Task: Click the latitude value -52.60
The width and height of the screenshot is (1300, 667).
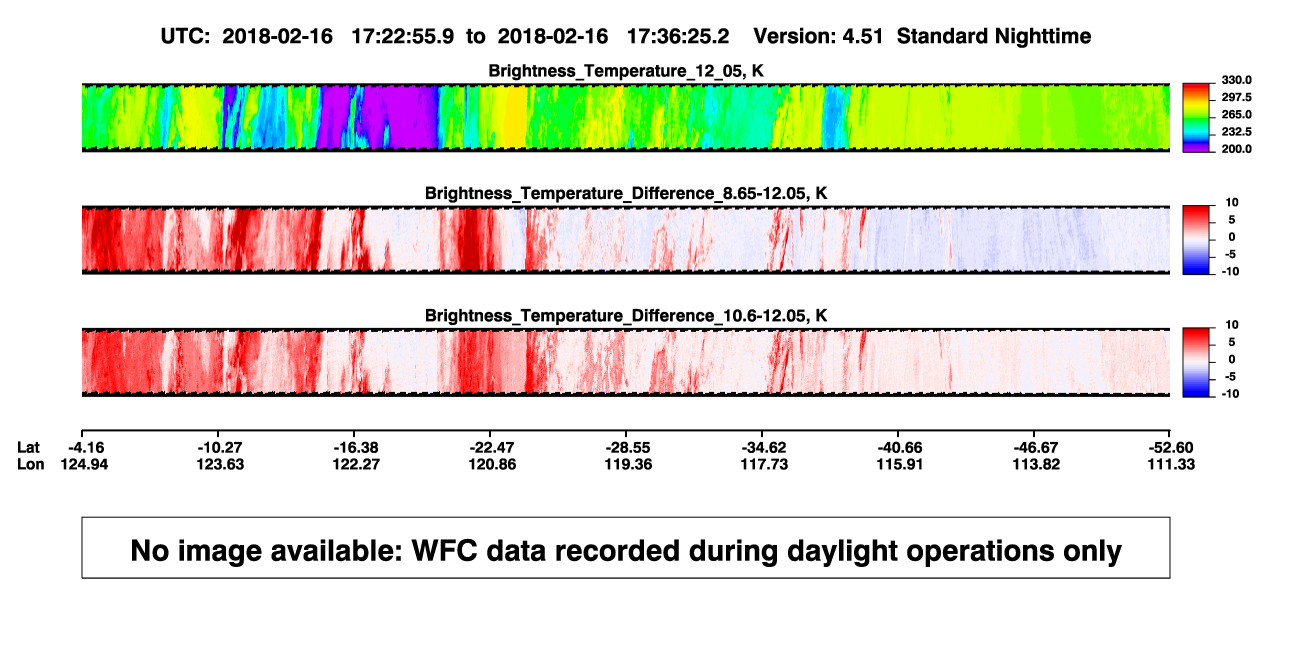Action: click(x=1171, y=447)
